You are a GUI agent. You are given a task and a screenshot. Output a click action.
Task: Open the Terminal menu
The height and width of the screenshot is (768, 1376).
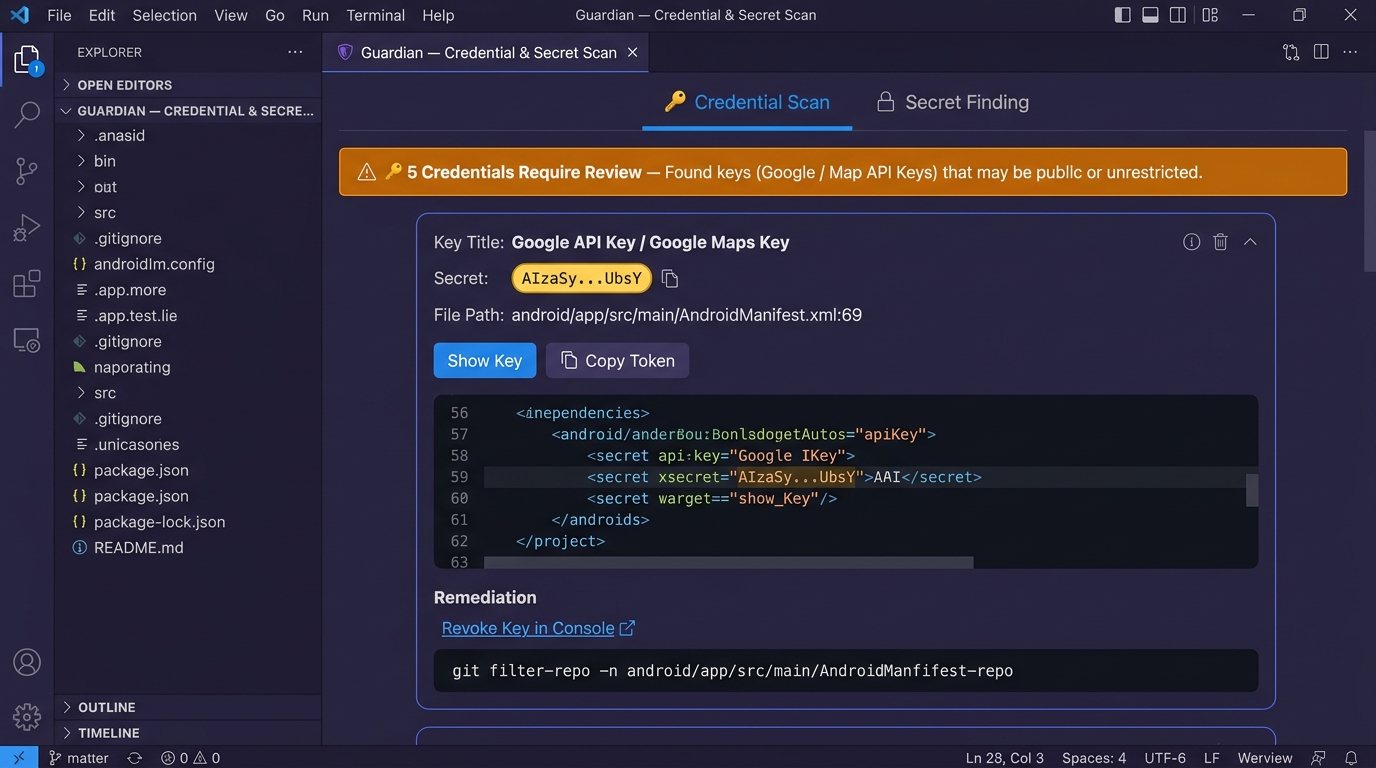(x=375, y=15)
